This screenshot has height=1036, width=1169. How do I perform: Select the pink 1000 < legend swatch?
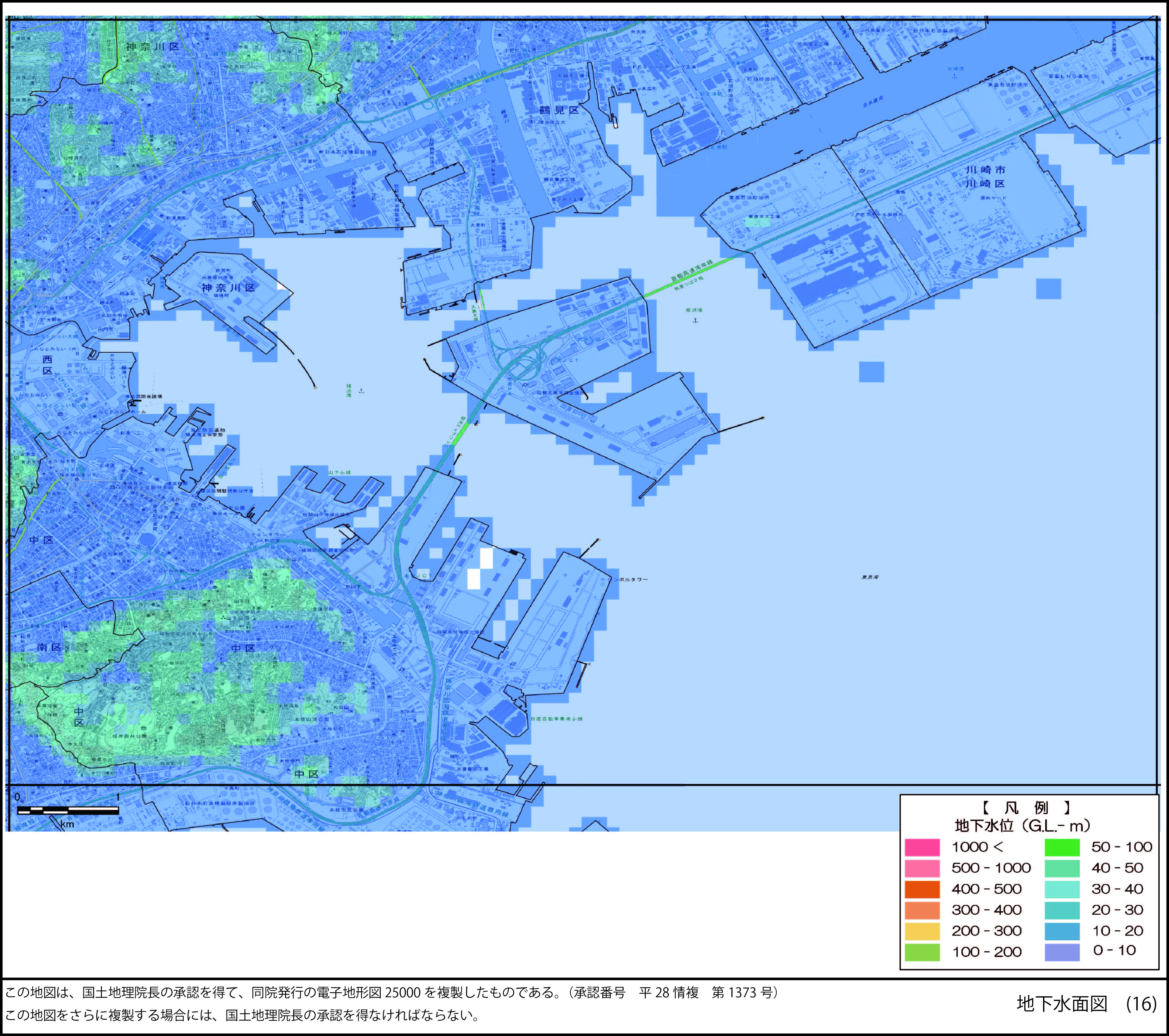922,847
